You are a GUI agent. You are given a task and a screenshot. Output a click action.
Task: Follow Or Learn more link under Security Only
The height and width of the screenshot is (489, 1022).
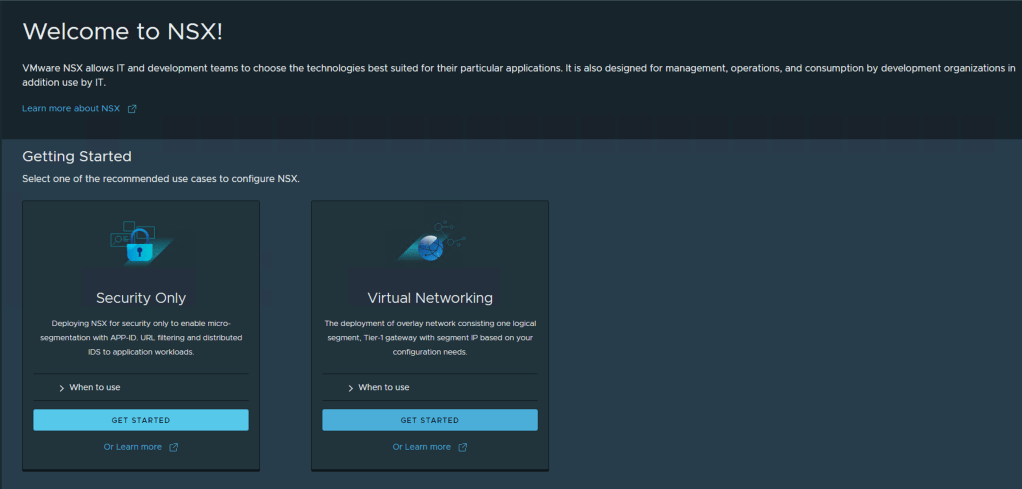pos(132,447)
